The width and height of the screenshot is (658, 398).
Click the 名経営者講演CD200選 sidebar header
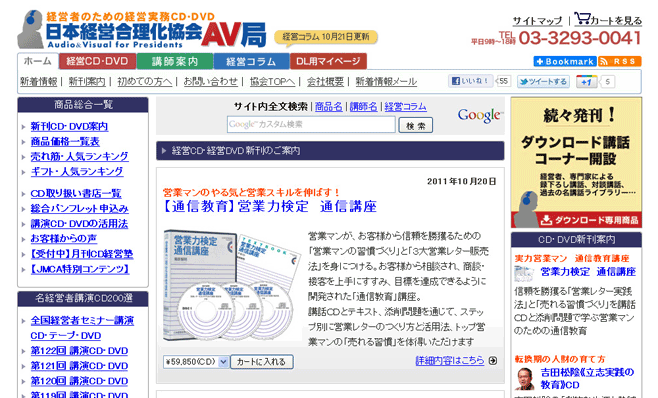[83, 298]
